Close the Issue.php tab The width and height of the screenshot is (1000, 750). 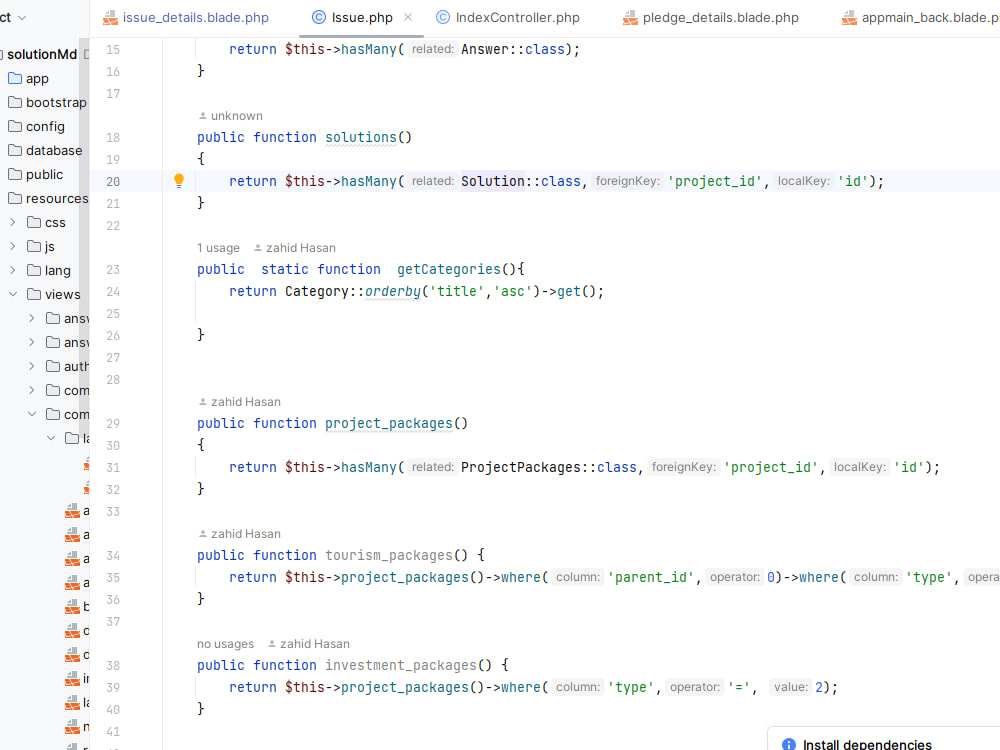point(408,17)
